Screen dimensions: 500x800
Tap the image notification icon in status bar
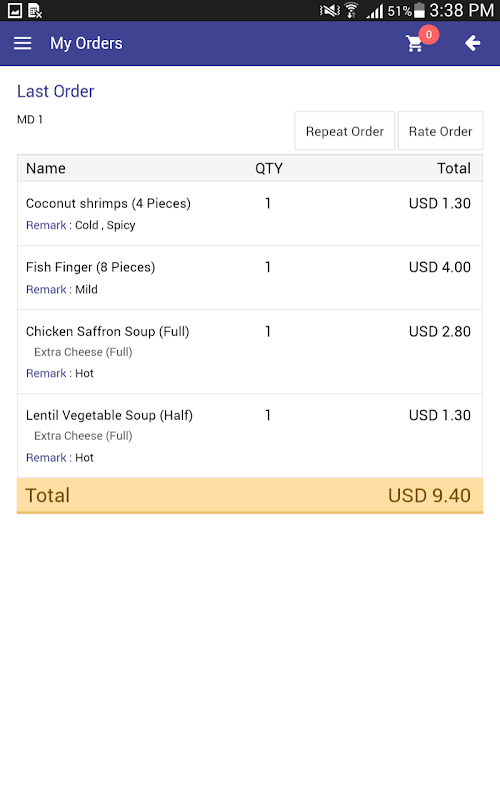click(x=15, y=10)
